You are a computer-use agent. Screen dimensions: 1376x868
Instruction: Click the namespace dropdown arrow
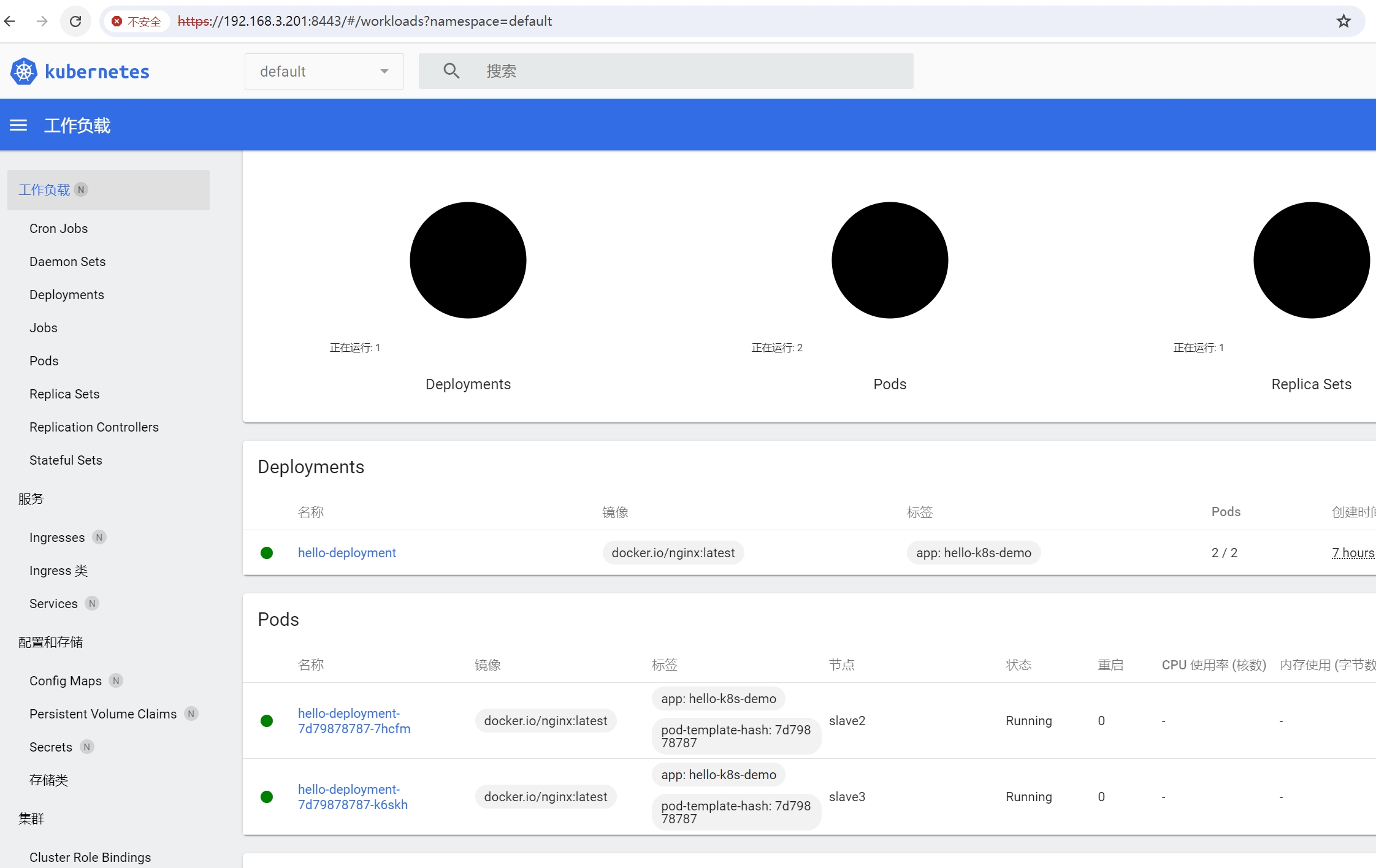pyautogui.click(x=384, y=72)
